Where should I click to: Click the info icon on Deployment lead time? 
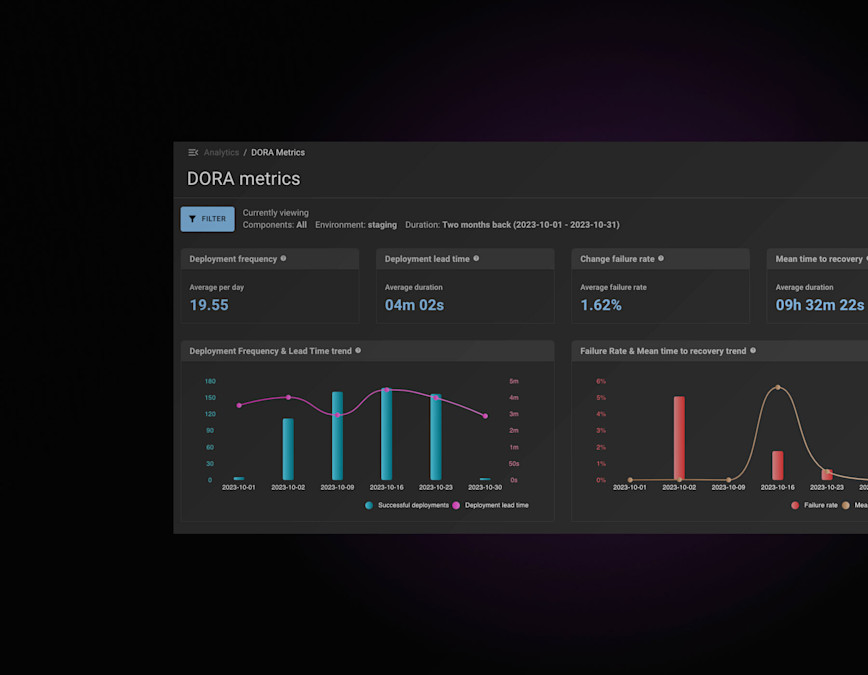tap(476, 258)
